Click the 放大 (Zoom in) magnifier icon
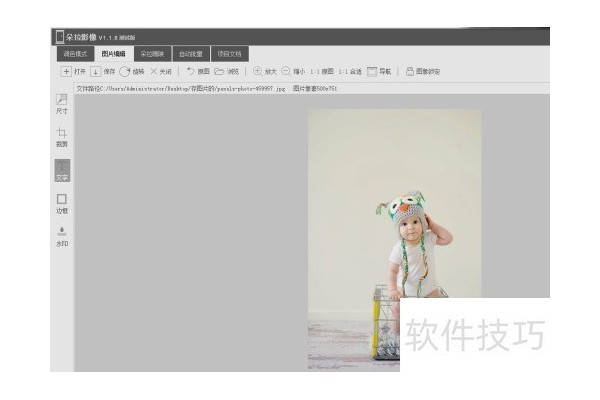Screen dimensions: 600x400 click(x=258, y=71)
